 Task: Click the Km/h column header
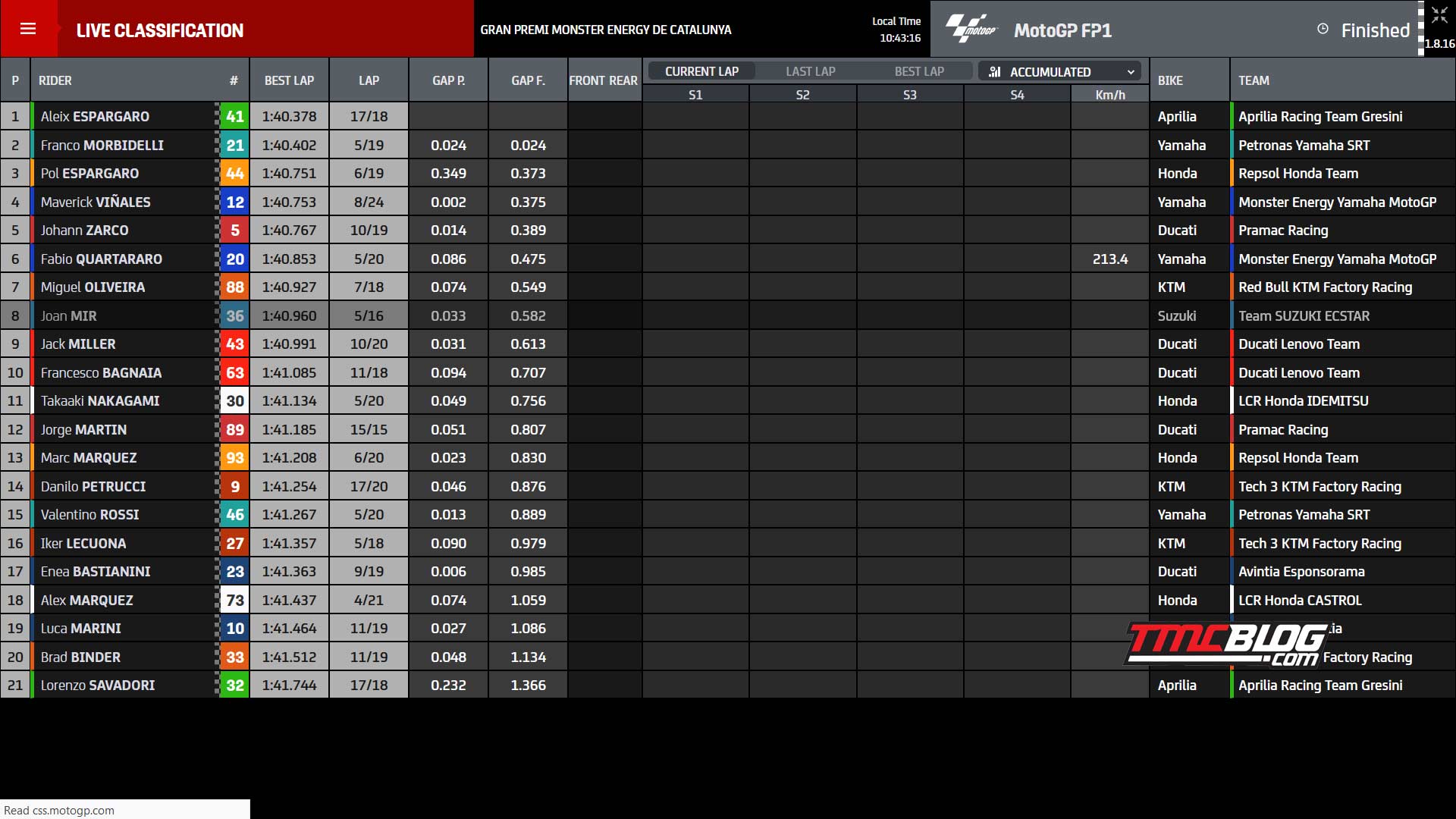tap(1110, 95)
